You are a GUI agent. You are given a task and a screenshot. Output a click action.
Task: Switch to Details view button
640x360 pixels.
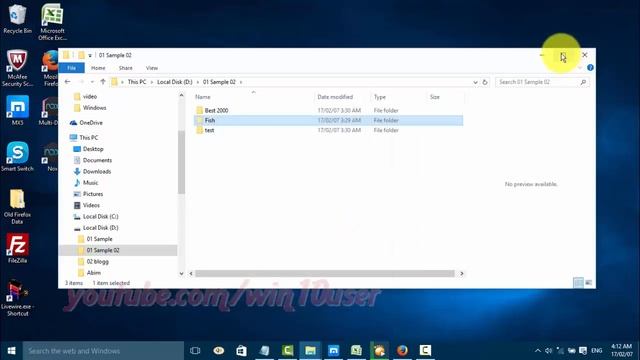click(578, 282)
